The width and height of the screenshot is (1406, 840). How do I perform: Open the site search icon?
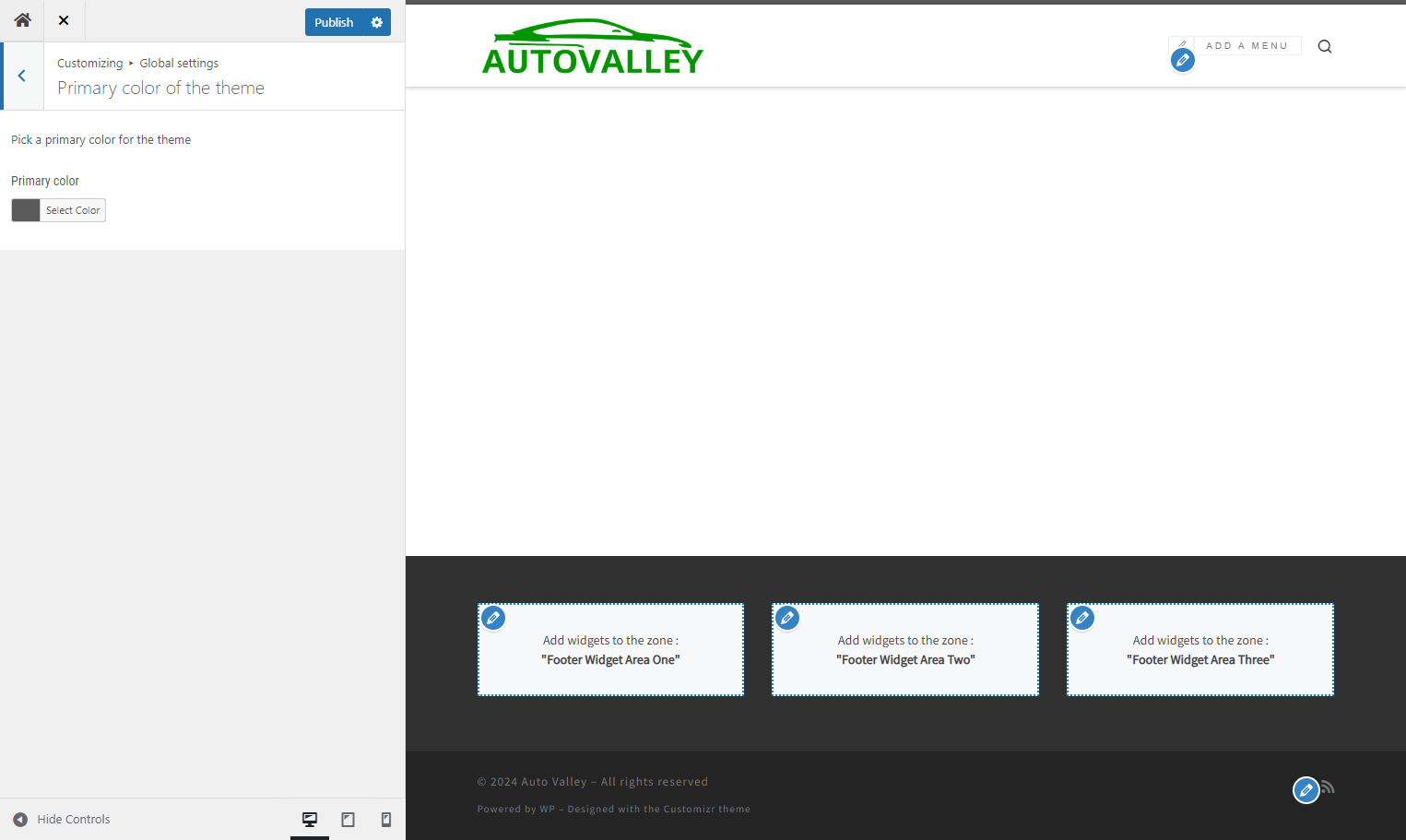(1325, 46)
